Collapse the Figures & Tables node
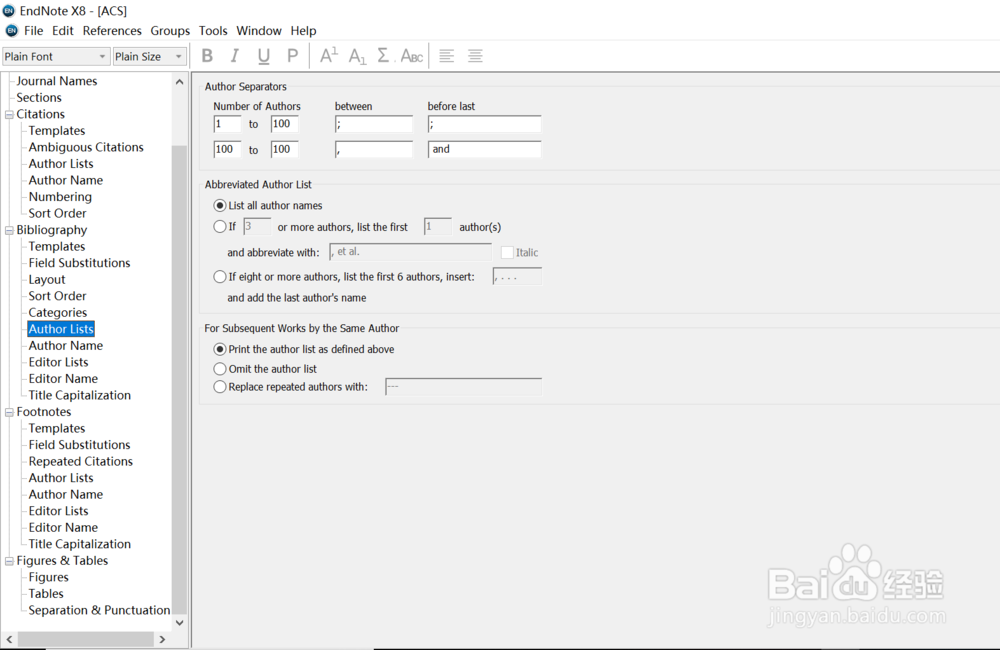 click(9, 561)
